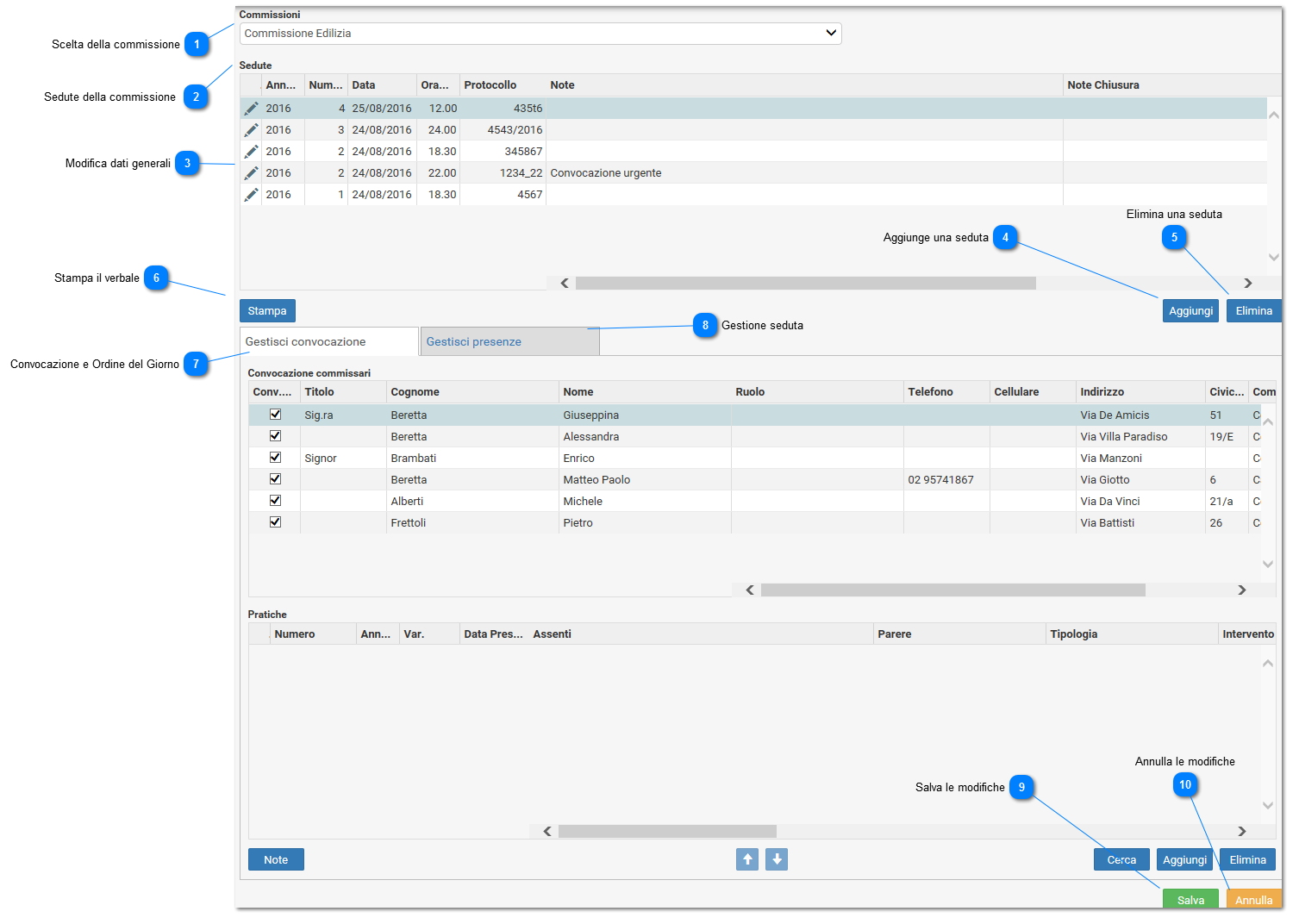Image resolution: width=1299 pixels, height=924 pixels.
Task: Sort Sedute by Protocollo column header
Action: 503,85
